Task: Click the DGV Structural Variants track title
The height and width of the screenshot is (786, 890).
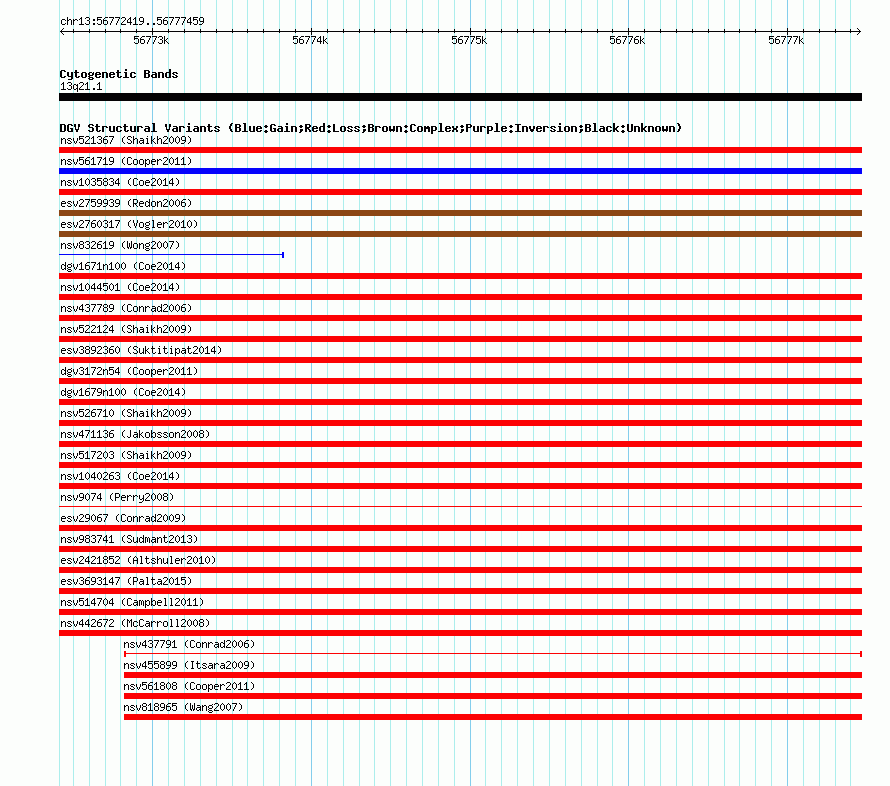Action: 371,128
